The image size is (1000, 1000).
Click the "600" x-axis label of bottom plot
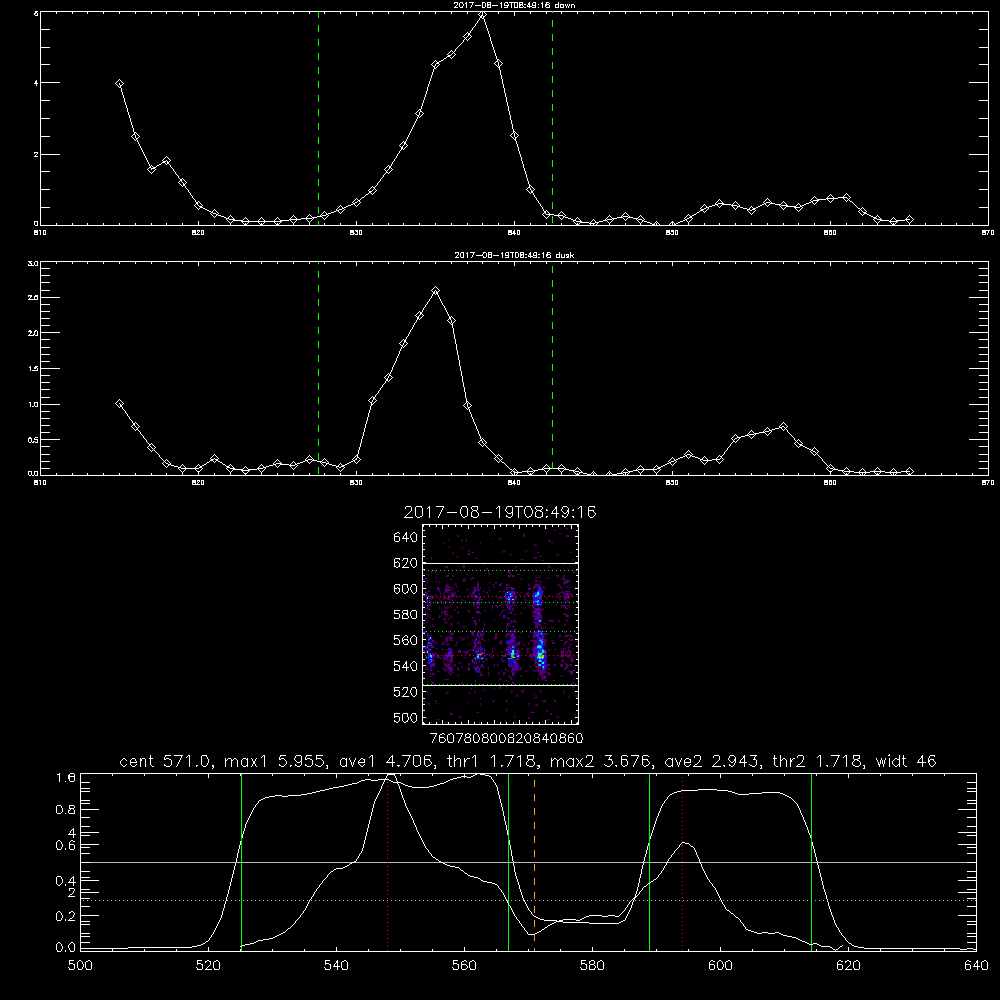720,966
